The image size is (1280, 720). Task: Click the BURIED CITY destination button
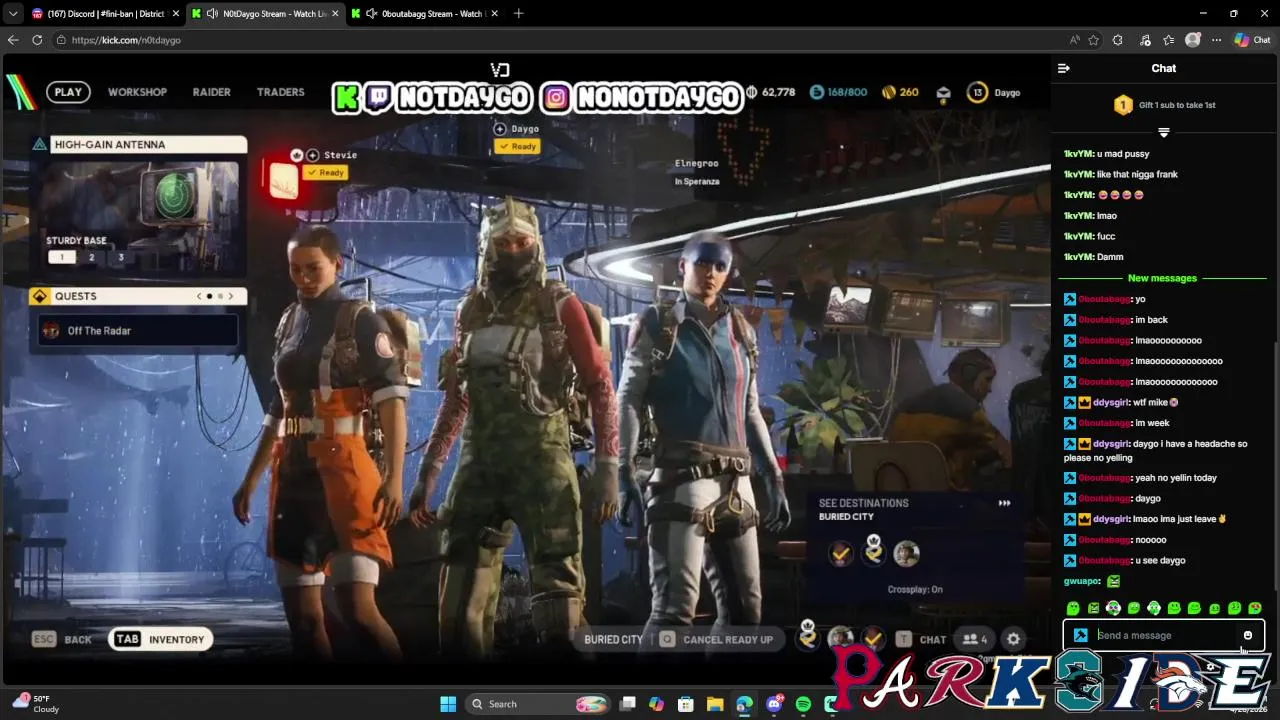(x=614, y=640)
